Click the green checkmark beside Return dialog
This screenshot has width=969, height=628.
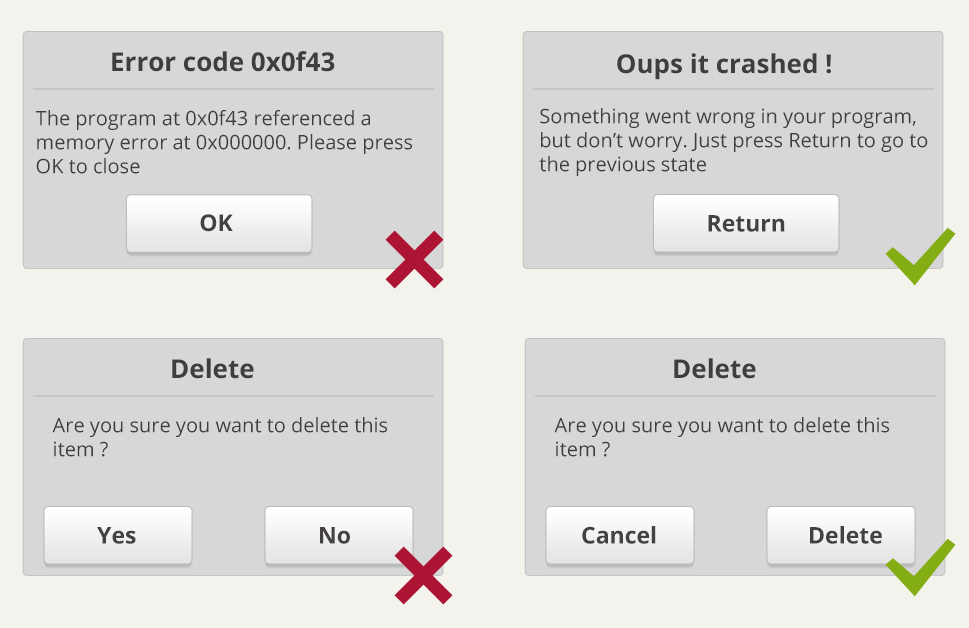[920, 256]
